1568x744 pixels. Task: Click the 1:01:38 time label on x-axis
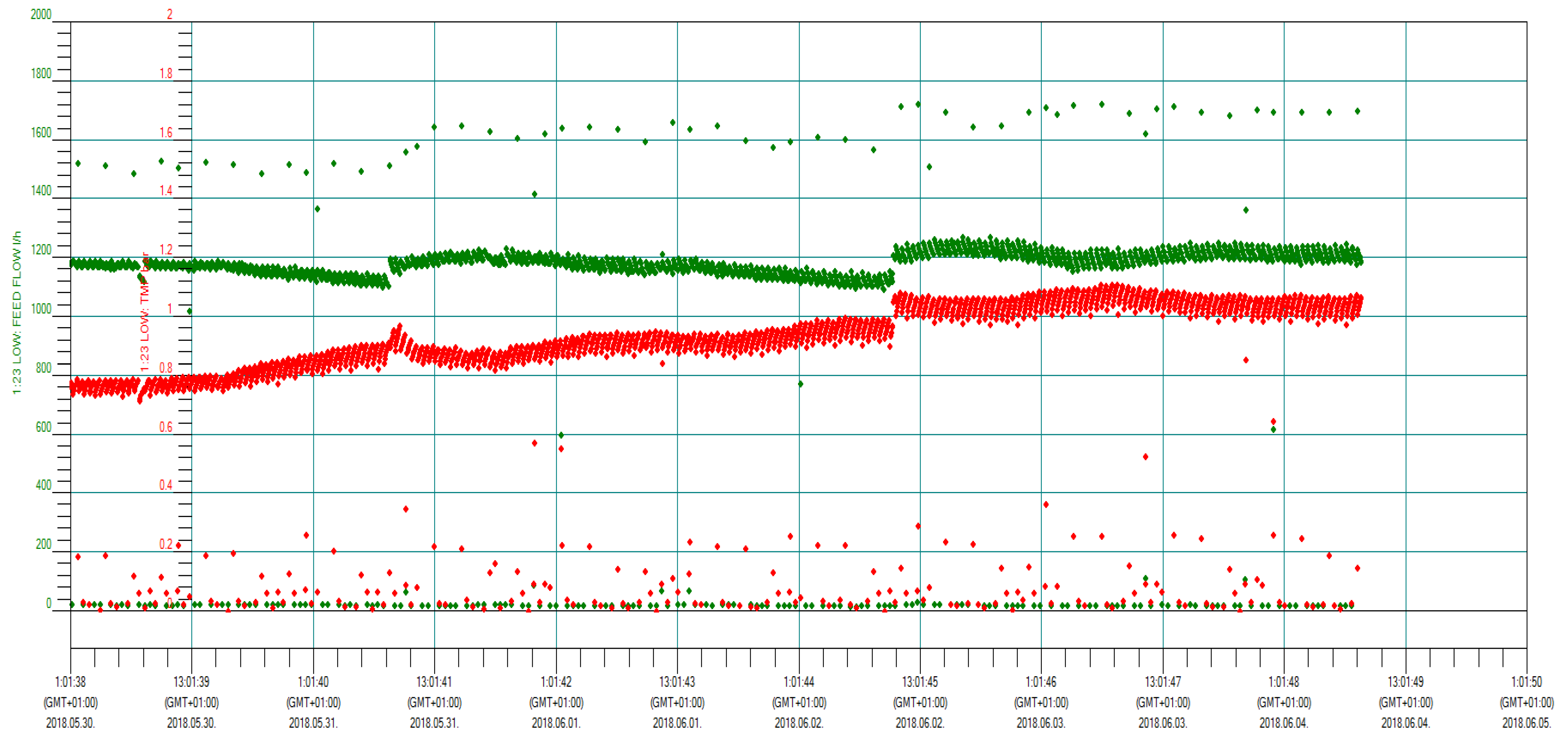(x=70, y=682)
